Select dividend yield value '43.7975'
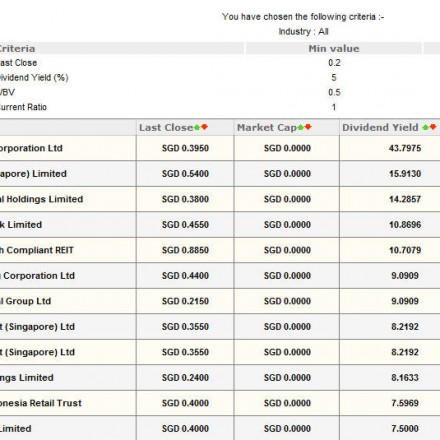This screenshot has width=440, height=440. tap(405, 148)
